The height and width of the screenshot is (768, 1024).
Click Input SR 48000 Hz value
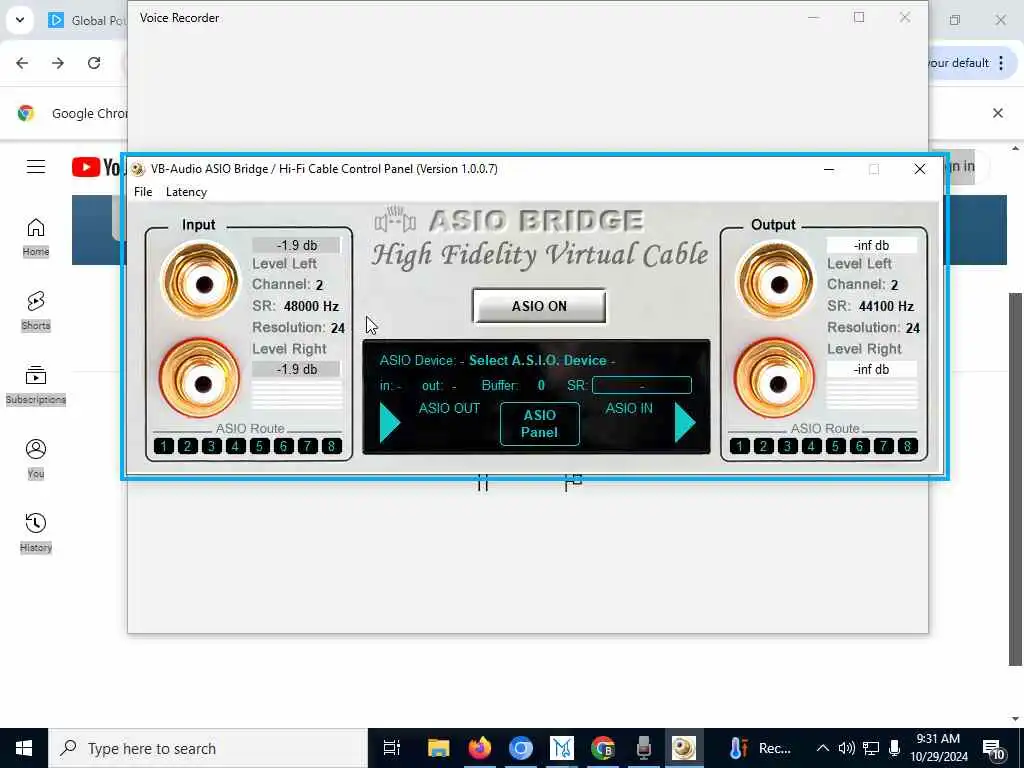point(311,306)
